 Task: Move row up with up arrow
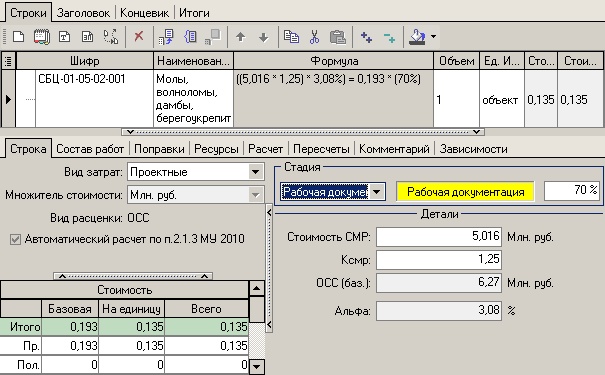[241, 37]
